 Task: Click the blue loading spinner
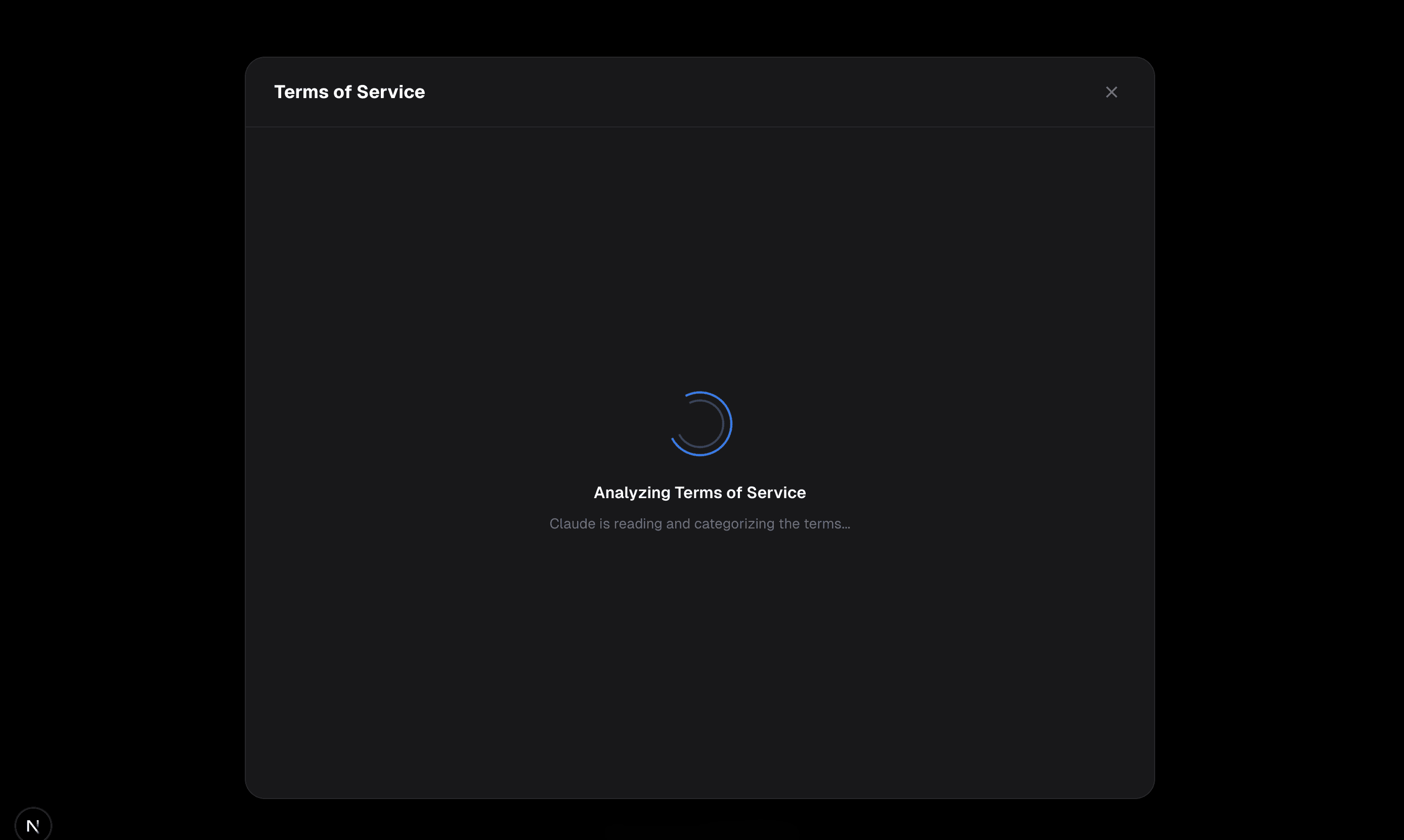[700, 423]
